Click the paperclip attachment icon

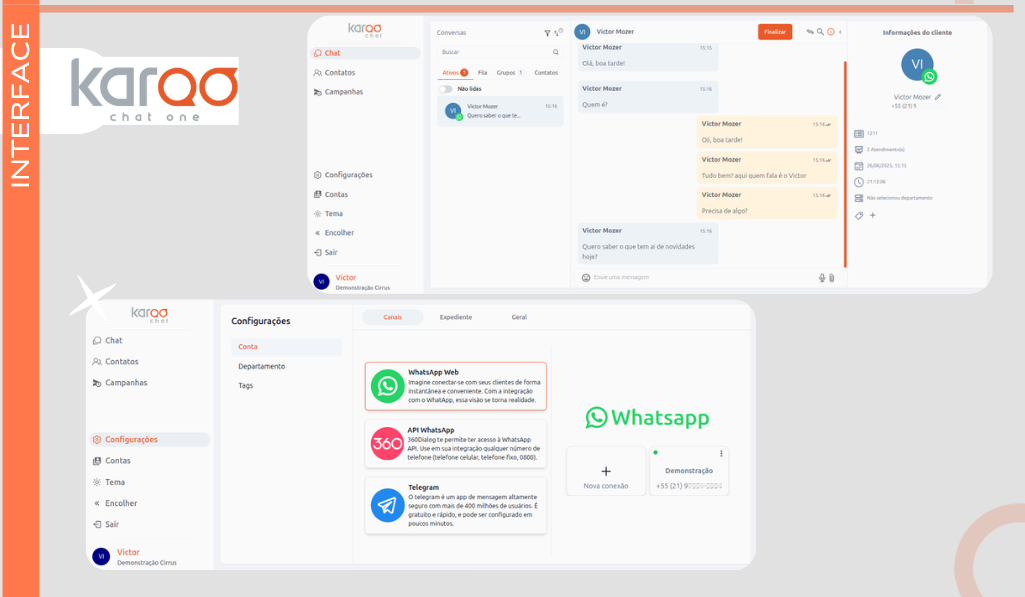tap(831, 277)
